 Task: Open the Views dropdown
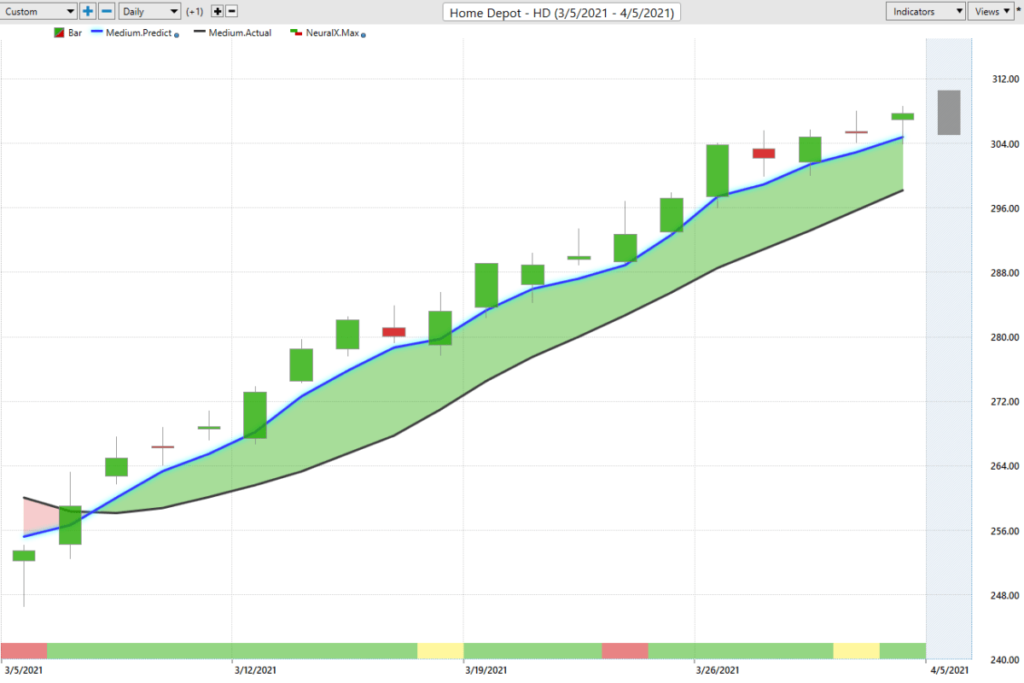coord(991,11)
